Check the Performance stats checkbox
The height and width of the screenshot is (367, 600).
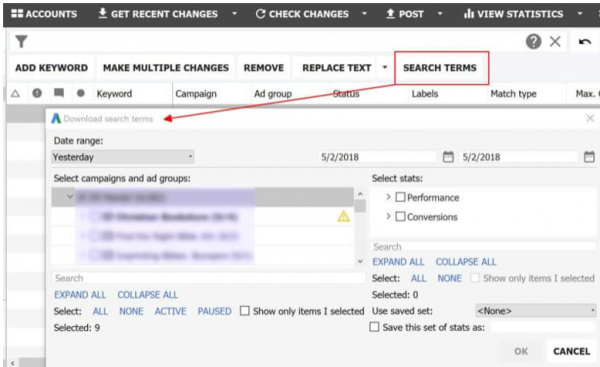[x=400, y=197]
